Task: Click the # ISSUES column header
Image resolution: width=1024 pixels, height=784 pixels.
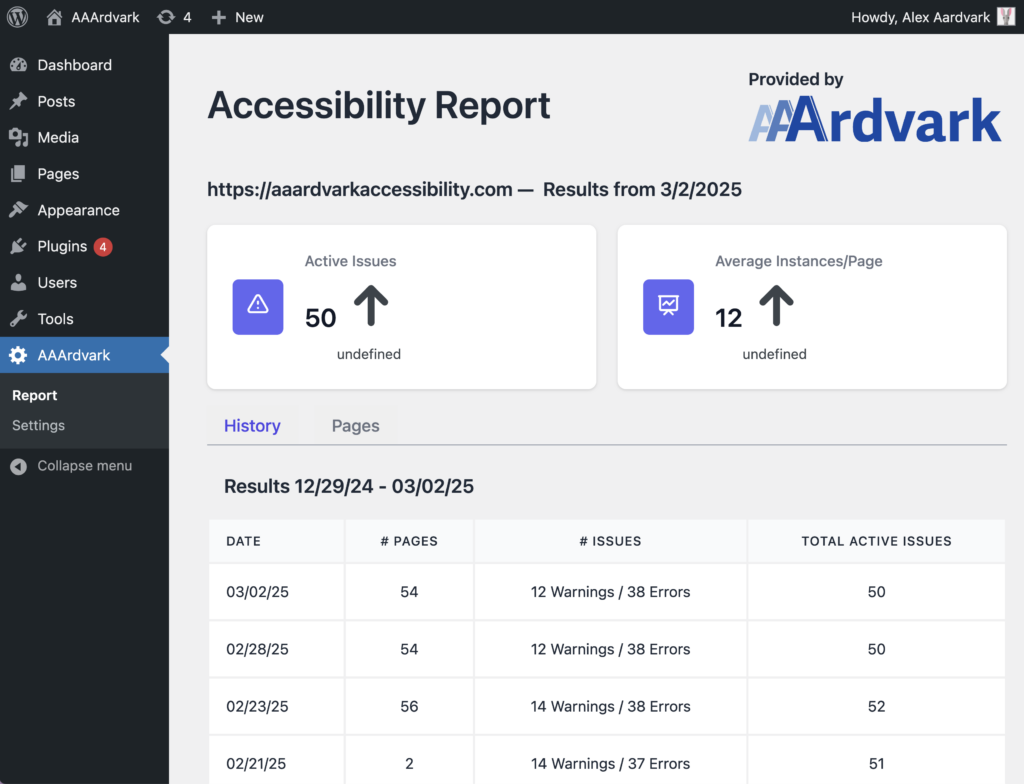Action: click(x=611, y=541)
